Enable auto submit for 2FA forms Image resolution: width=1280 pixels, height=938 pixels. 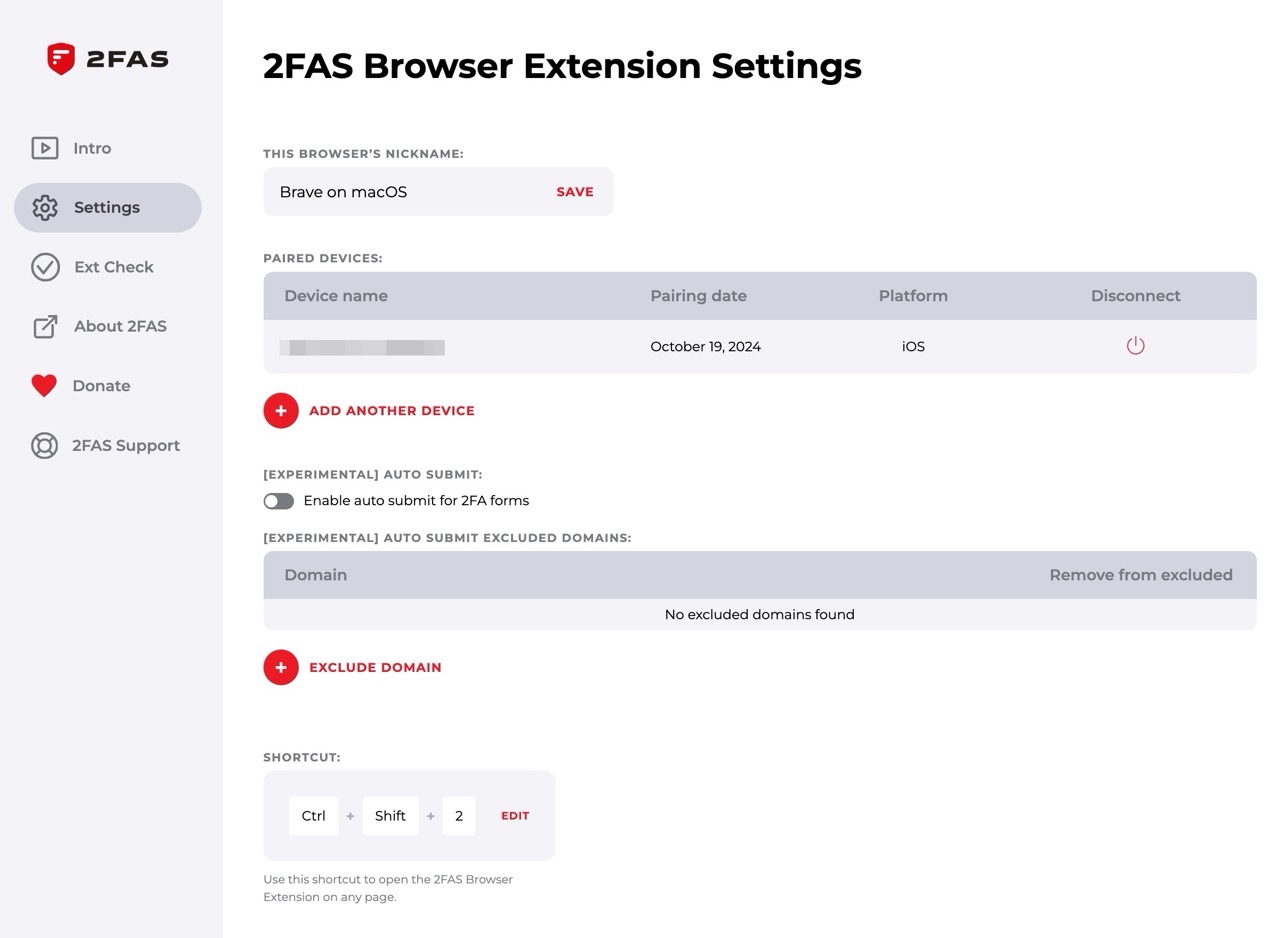(279, 501)
